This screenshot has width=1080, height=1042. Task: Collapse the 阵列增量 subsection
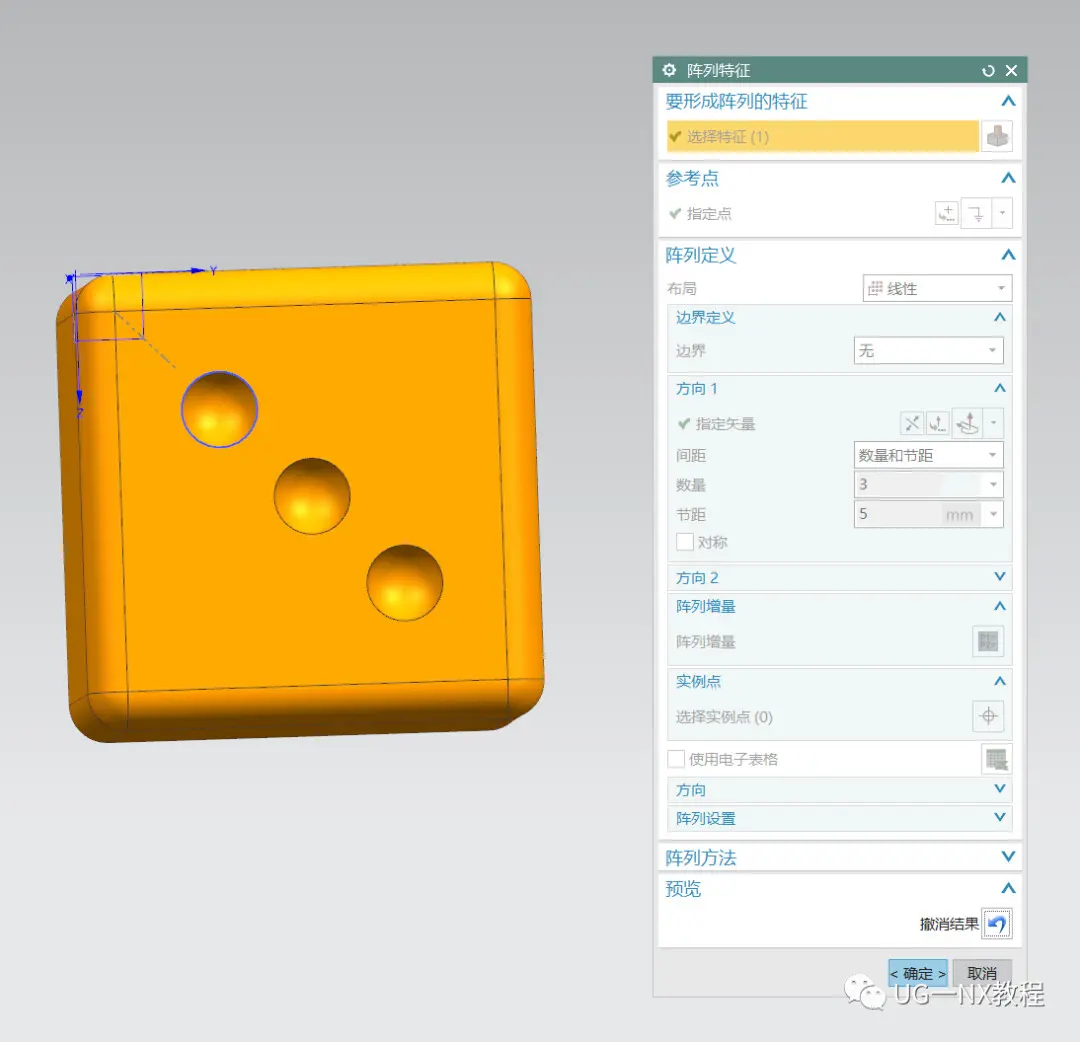[x=999, y=606]
